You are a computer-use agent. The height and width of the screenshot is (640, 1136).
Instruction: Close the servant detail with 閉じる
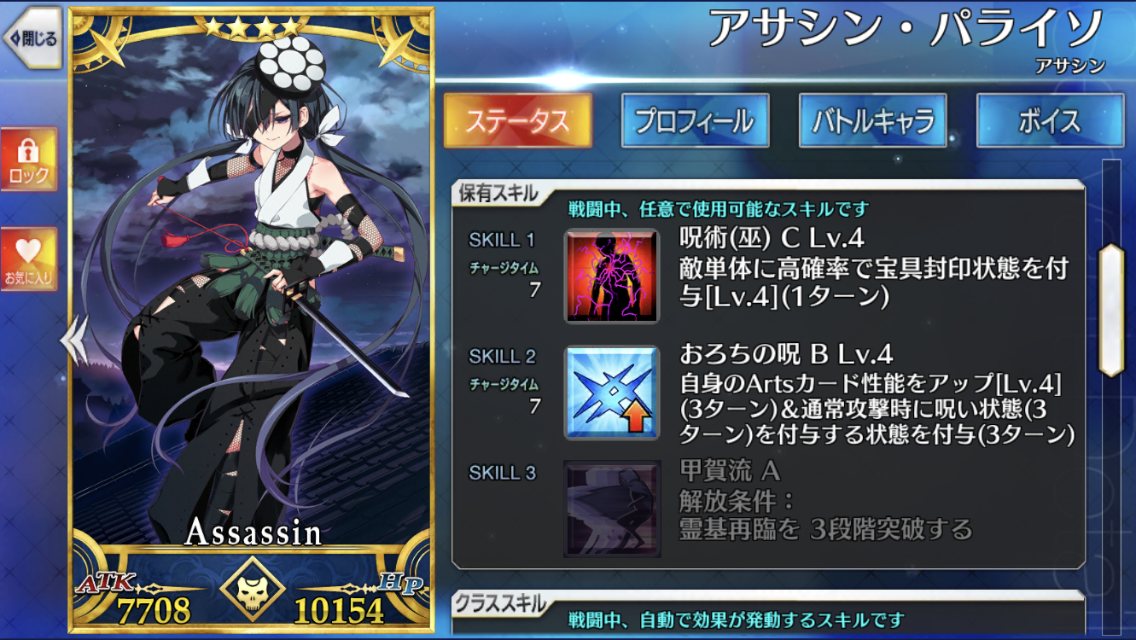pos(33,38)
